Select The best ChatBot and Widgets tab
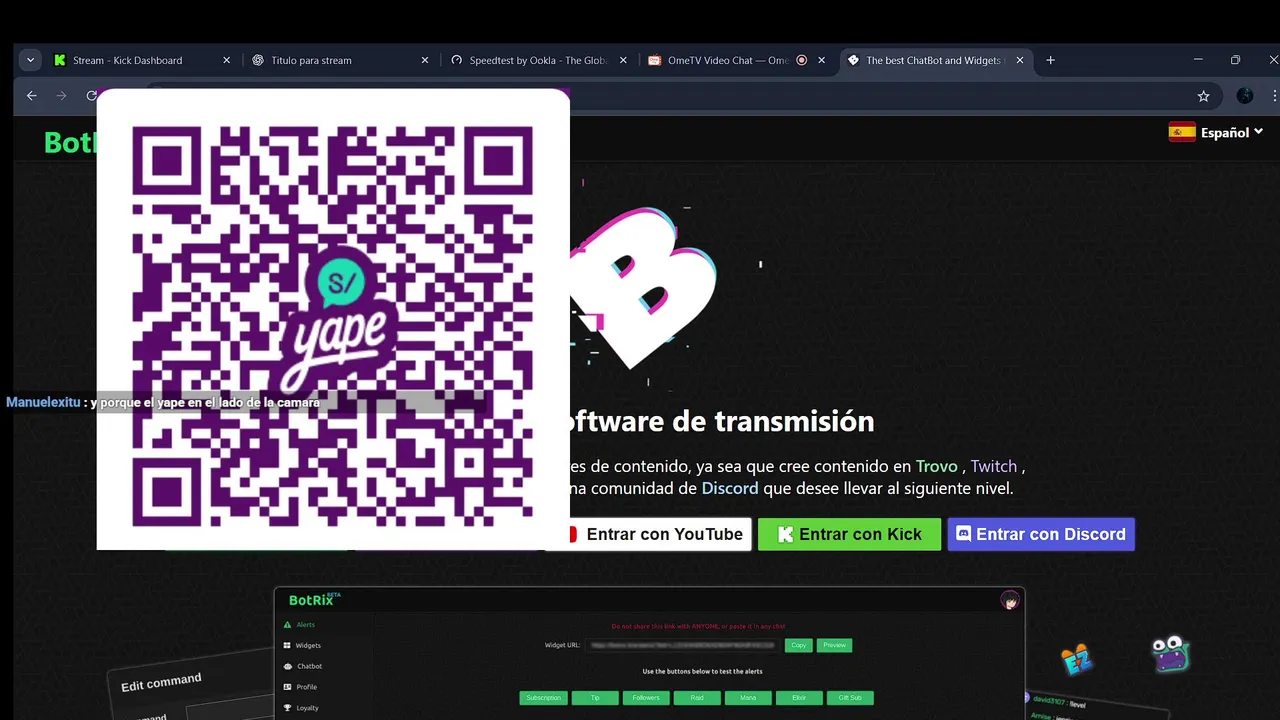The height and width of the screenshot is (720, 1280). (x=935, y=60)
